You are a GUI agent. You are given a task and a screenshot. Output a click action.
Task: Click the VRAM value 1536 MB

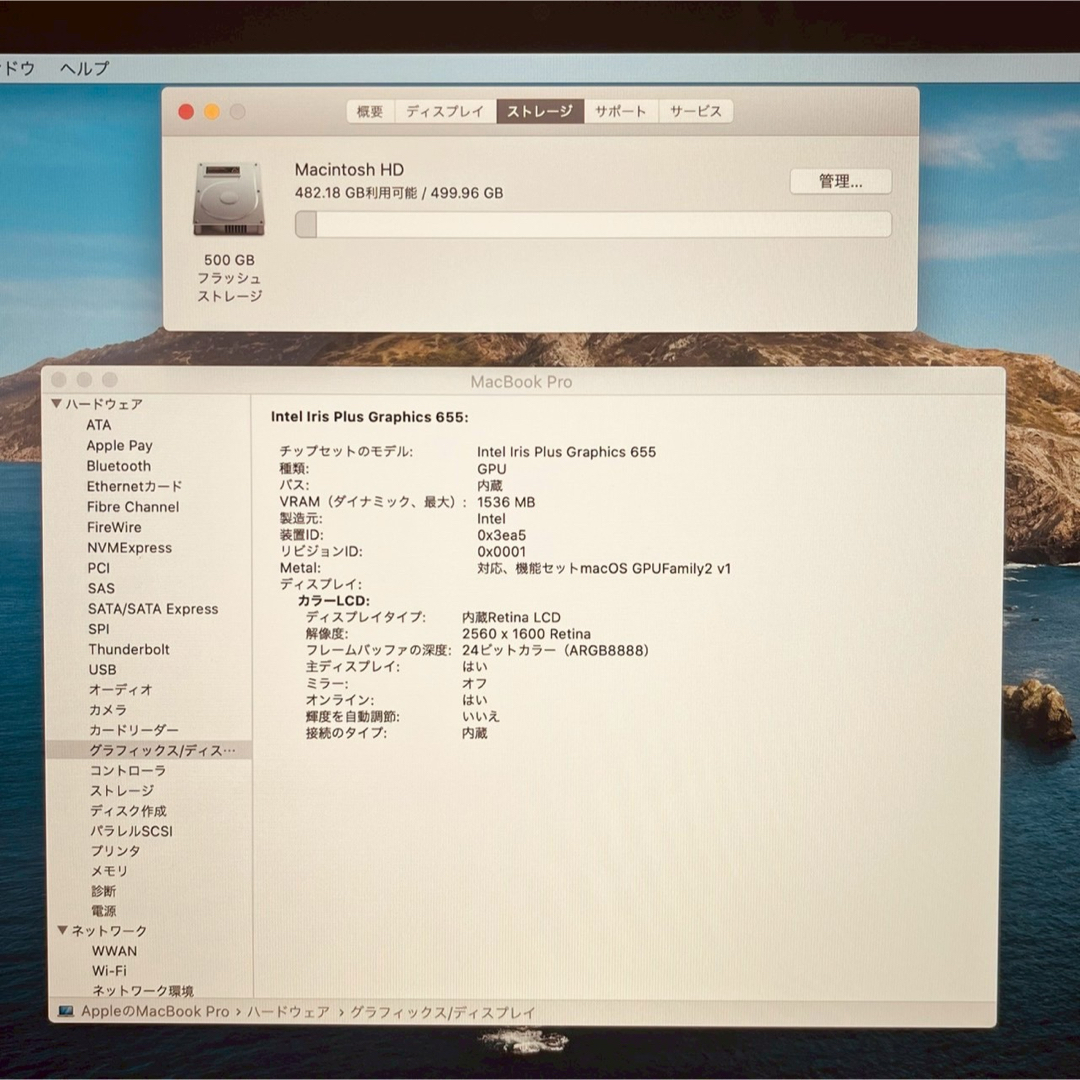click(506, 502)
